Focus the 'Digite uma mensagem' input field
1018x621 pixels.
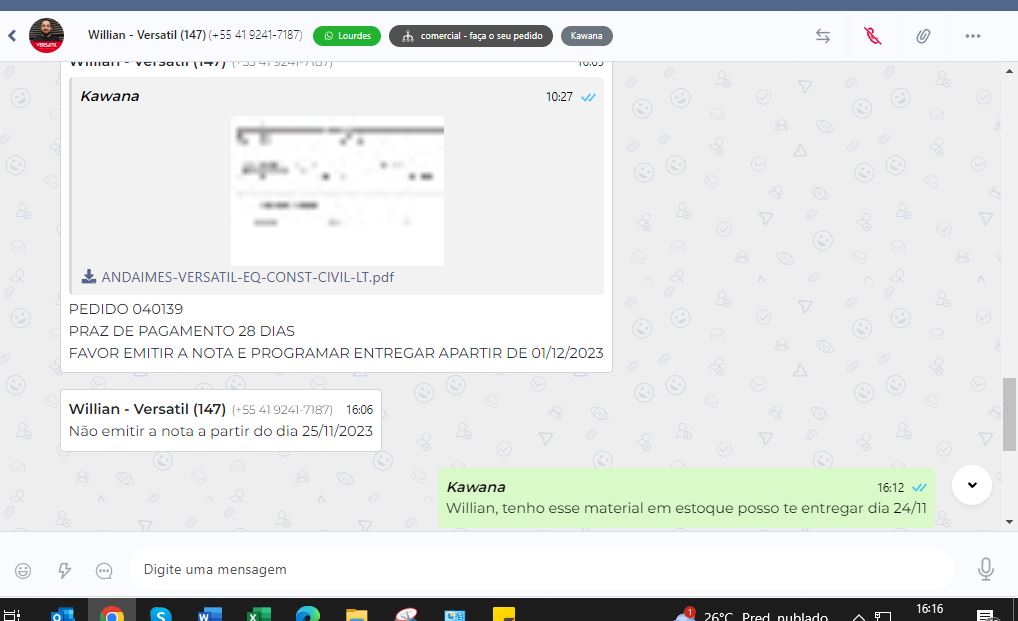click(540, 570)
